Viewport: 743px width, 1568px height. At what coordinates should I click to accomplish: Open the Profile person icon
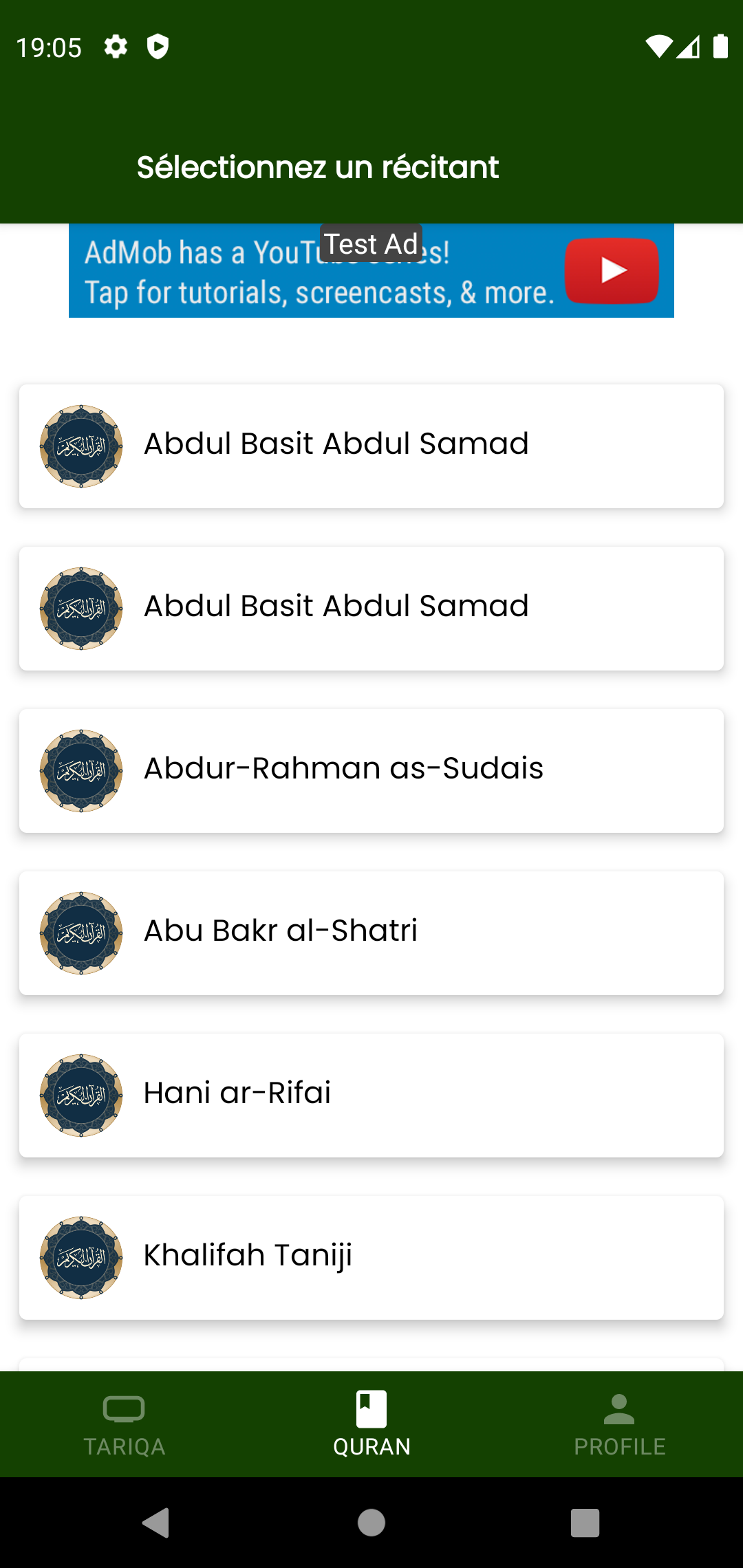pyautogui.click(x=619, y=1408)
